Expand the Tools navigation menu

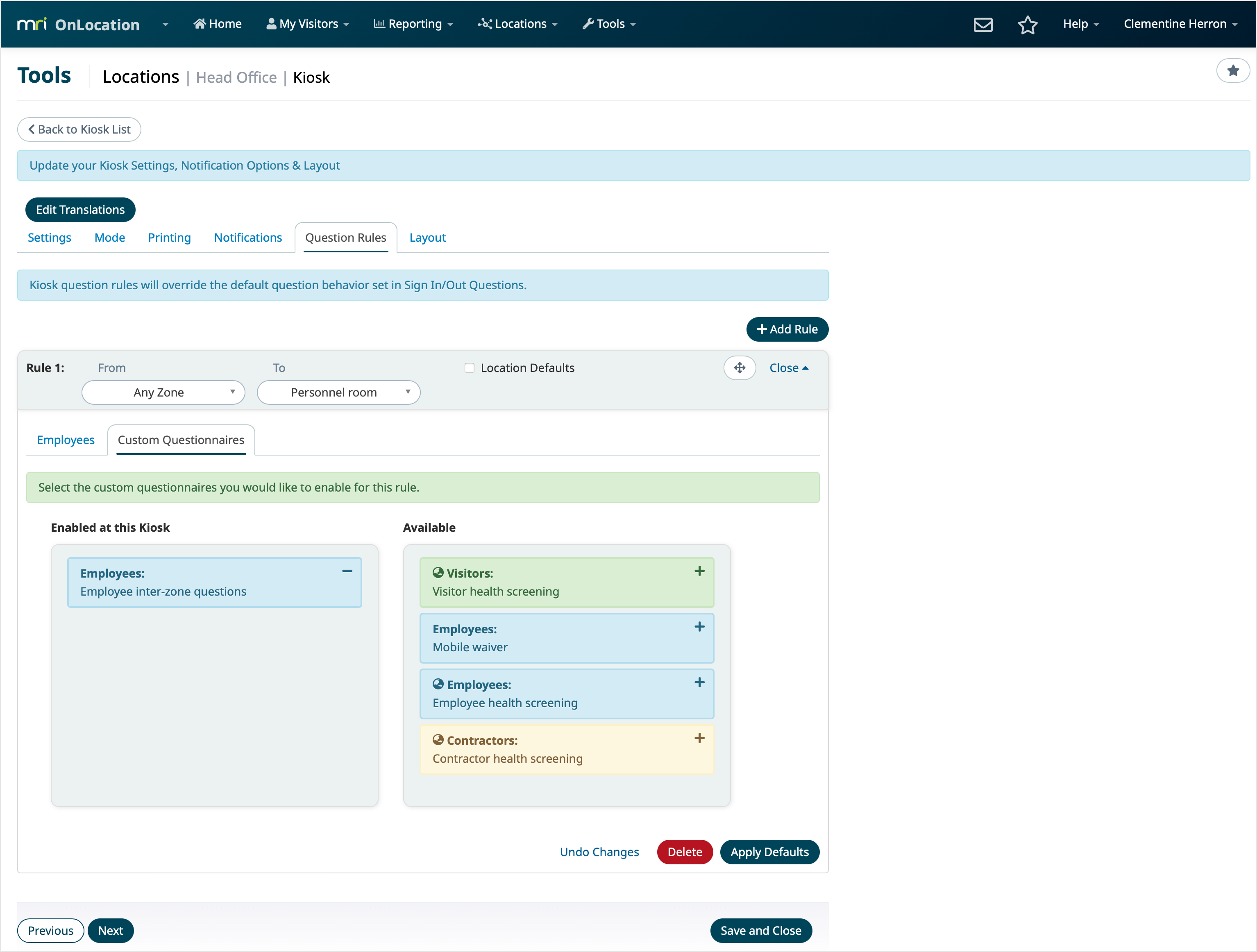pyautogui.click(x=609, y=24)
